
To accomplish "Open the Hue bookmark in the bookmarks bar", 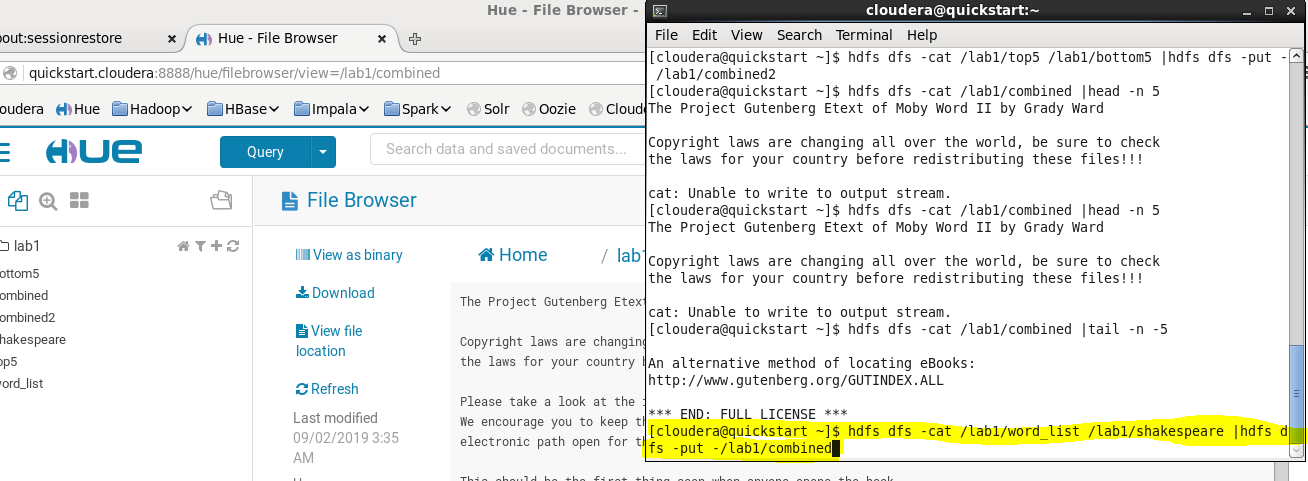I will pyautogui.click(x=78, y=109).
